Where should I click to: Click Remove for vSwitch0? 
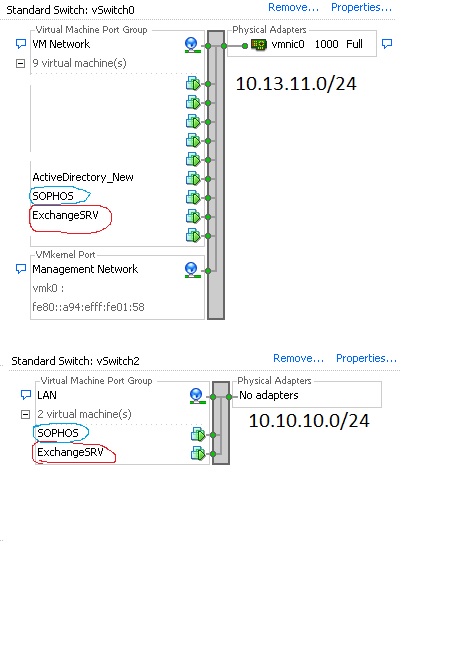point(293,7)
